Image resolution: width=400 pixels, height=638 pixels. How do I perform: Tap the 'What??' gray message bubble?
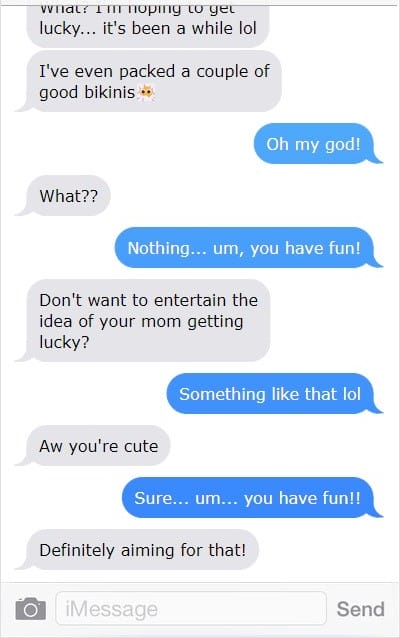[68, 196]
